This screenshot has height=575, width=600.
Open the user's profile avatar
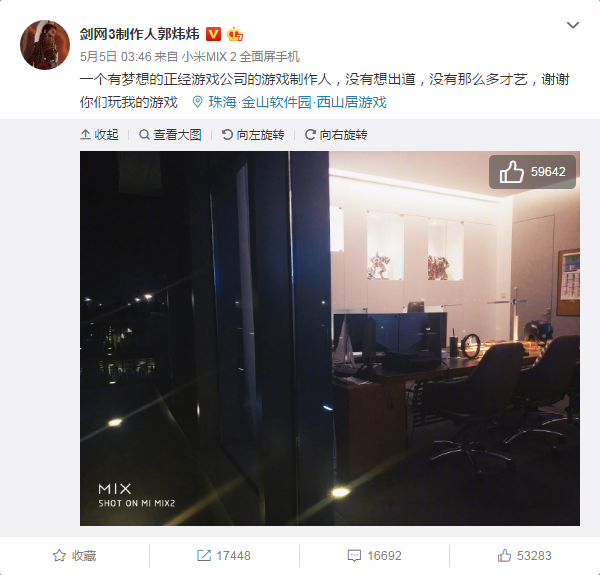pos(45,45)
